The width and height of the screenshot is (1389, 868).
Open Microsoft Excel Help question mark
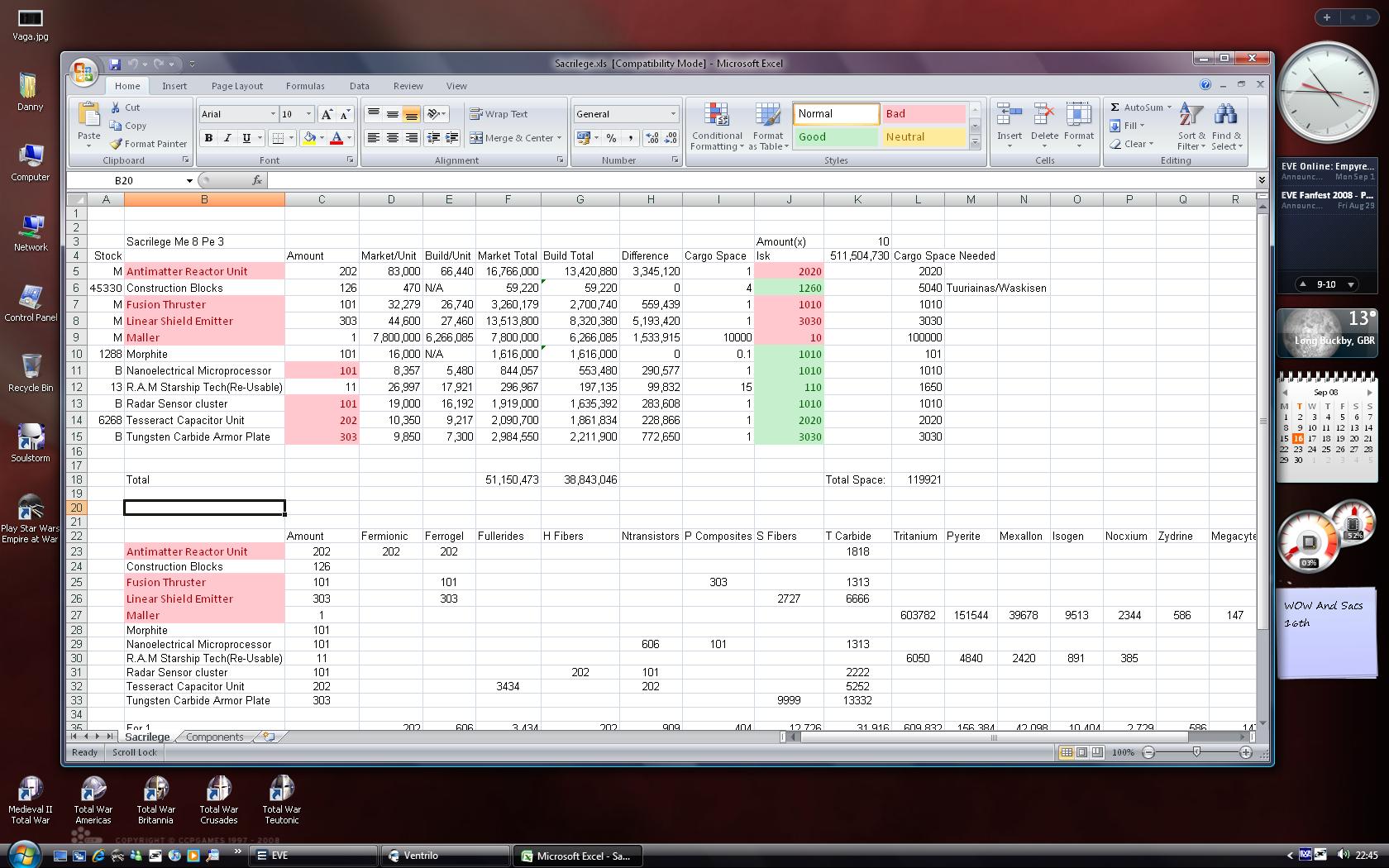pyautogui.click(x=1205, y=84)
